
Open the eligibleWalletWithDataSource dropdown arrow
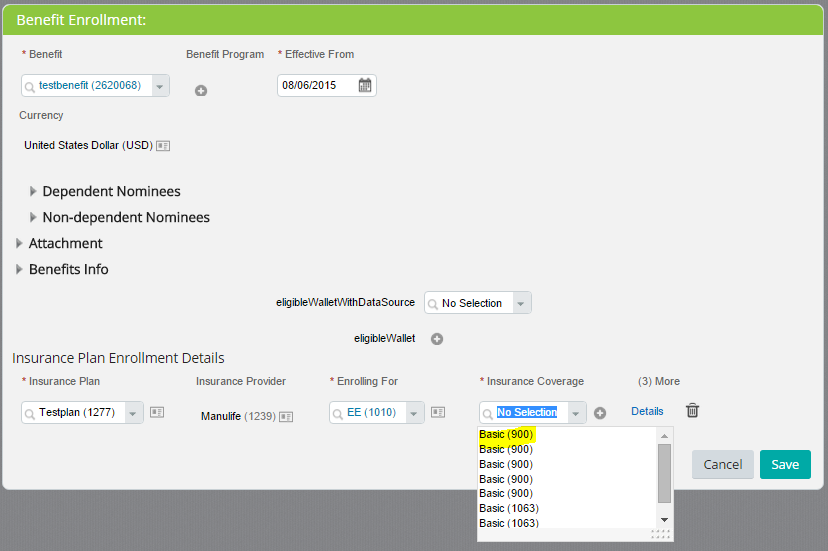pos(521,304)
